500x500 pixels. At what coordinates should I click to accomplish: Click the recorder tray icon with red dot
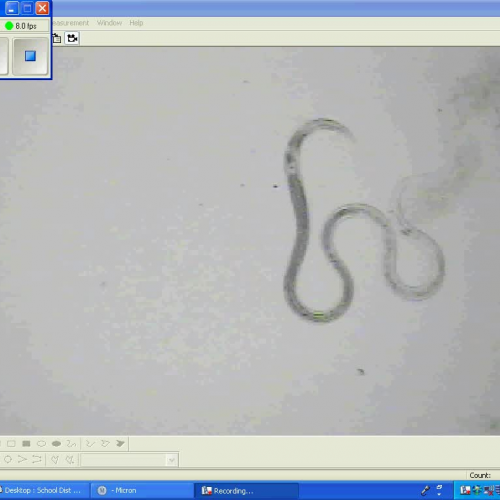point(465,490)
